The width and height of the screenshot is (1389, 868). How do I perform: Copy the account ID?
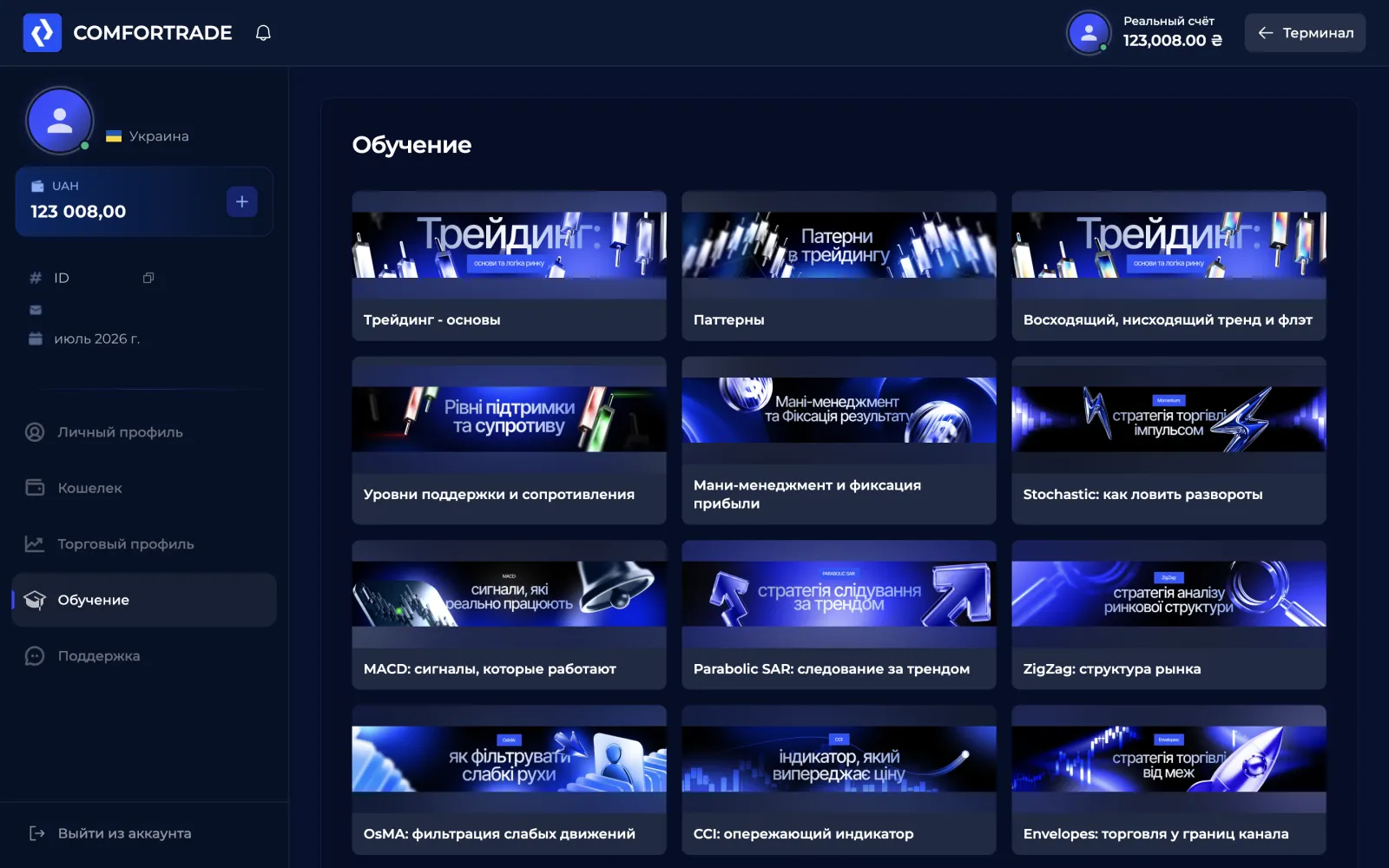click(x=148, y=278)
